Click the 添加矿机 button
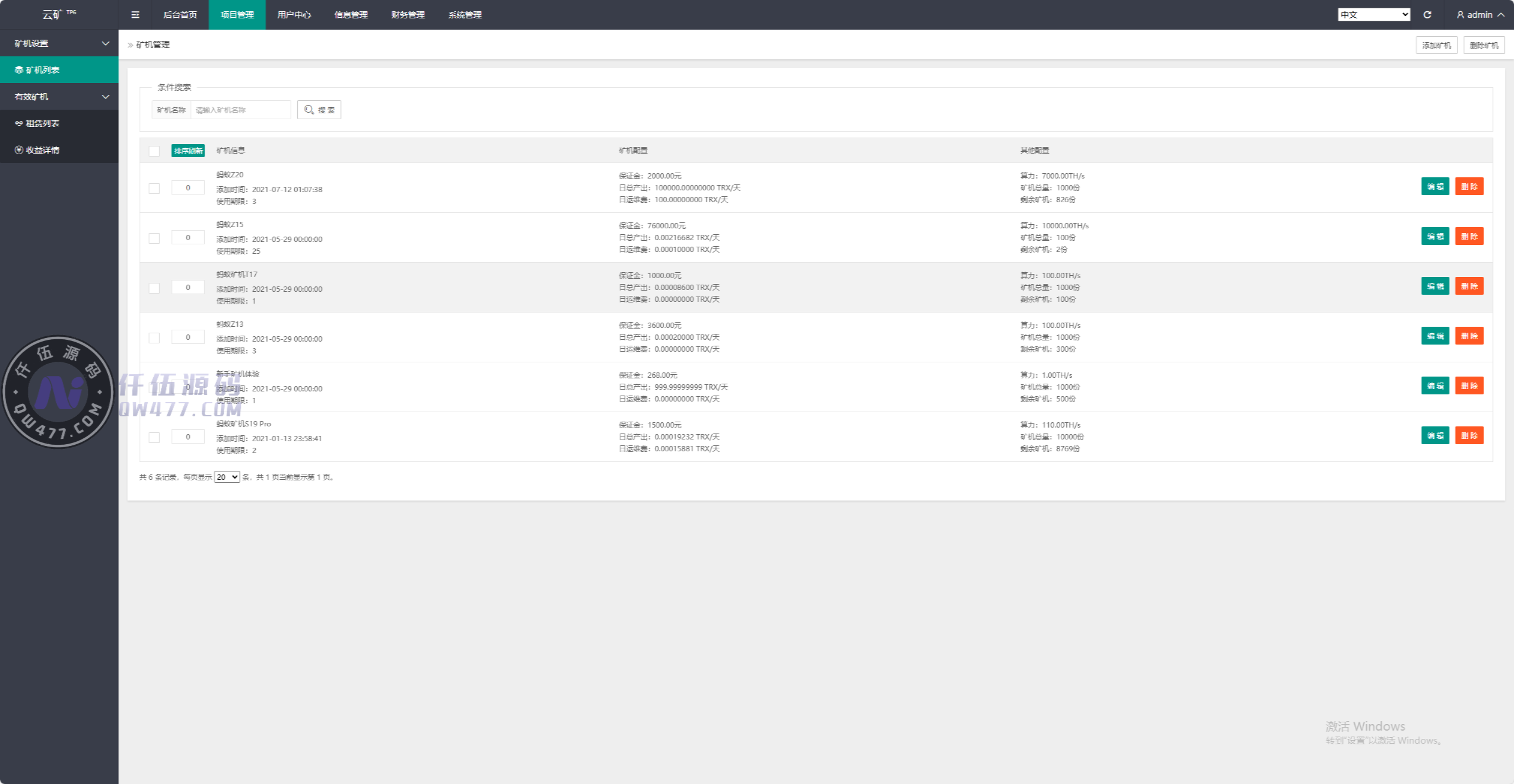This screenshot has width=1514, height=784. (1436, 45)
